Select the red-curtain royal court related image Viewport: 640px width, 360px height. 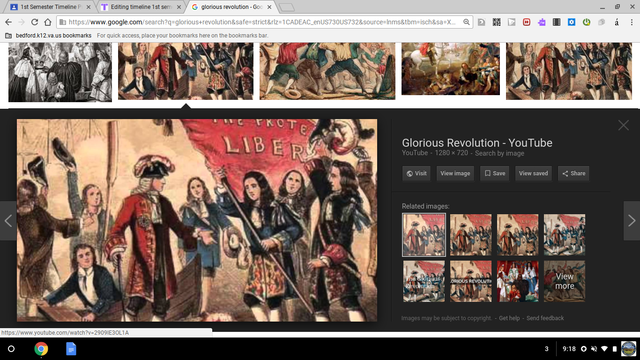518,282
